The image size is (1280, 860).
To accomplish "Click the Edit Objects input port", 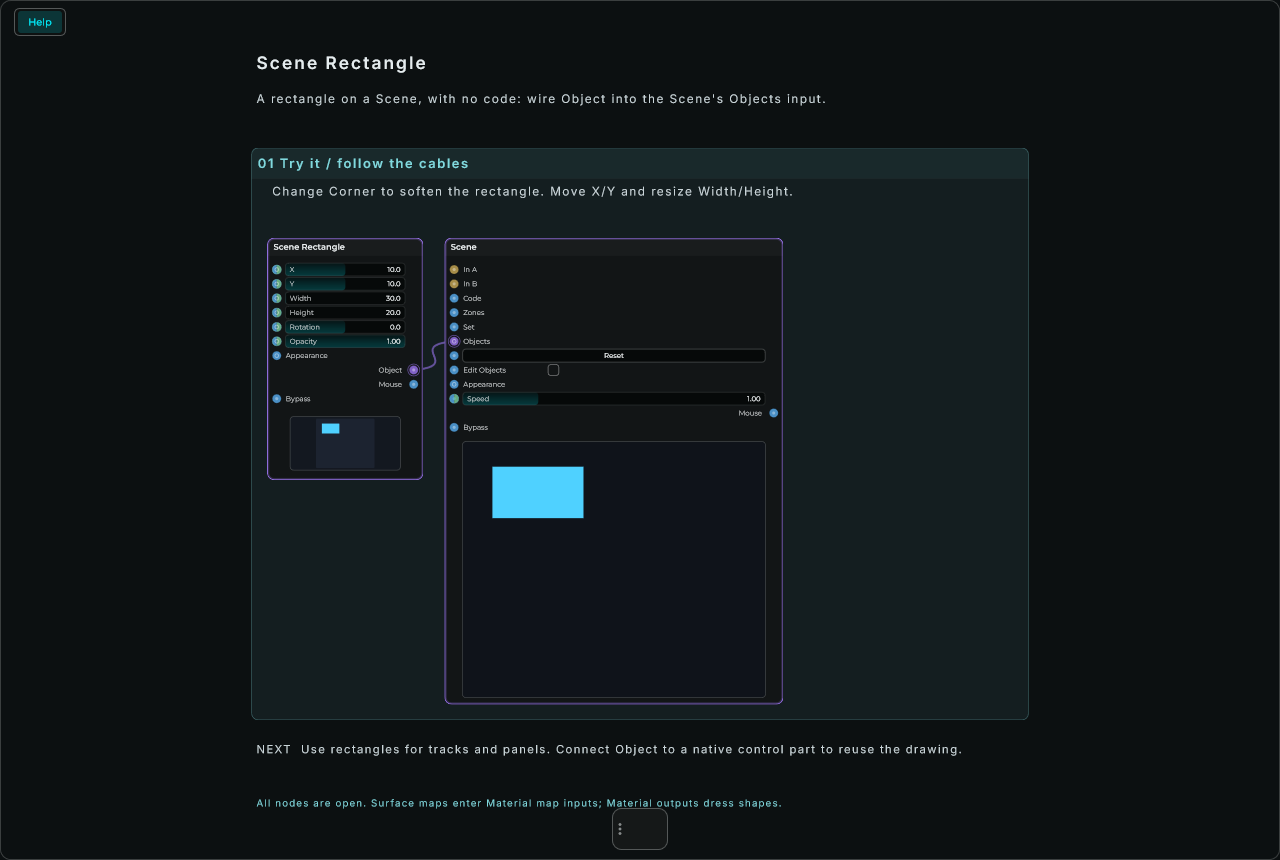I will 454,370.
